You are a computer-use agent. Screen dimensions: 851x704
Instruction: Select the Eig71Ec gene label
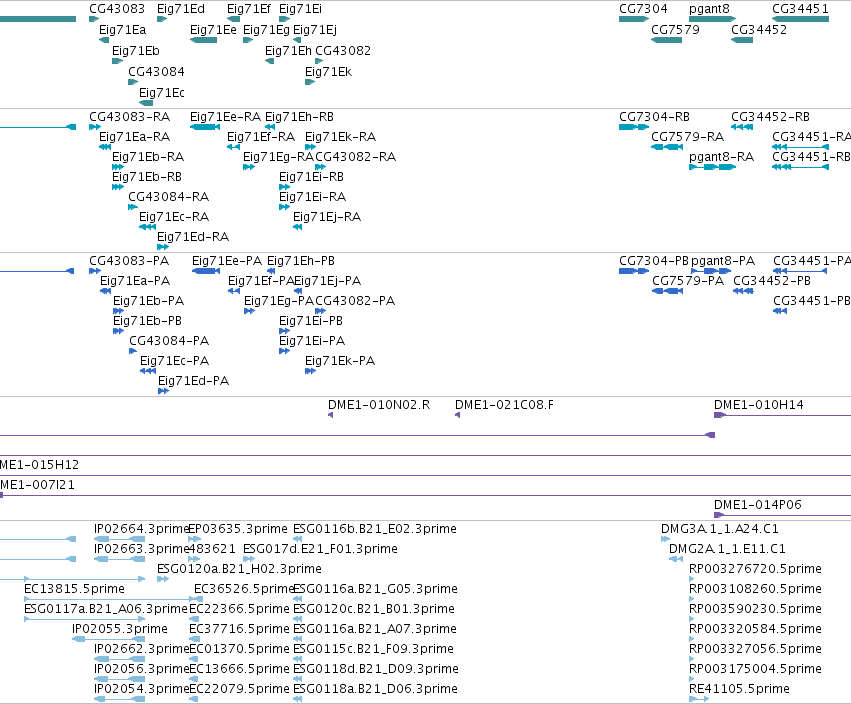click(162, 93)
